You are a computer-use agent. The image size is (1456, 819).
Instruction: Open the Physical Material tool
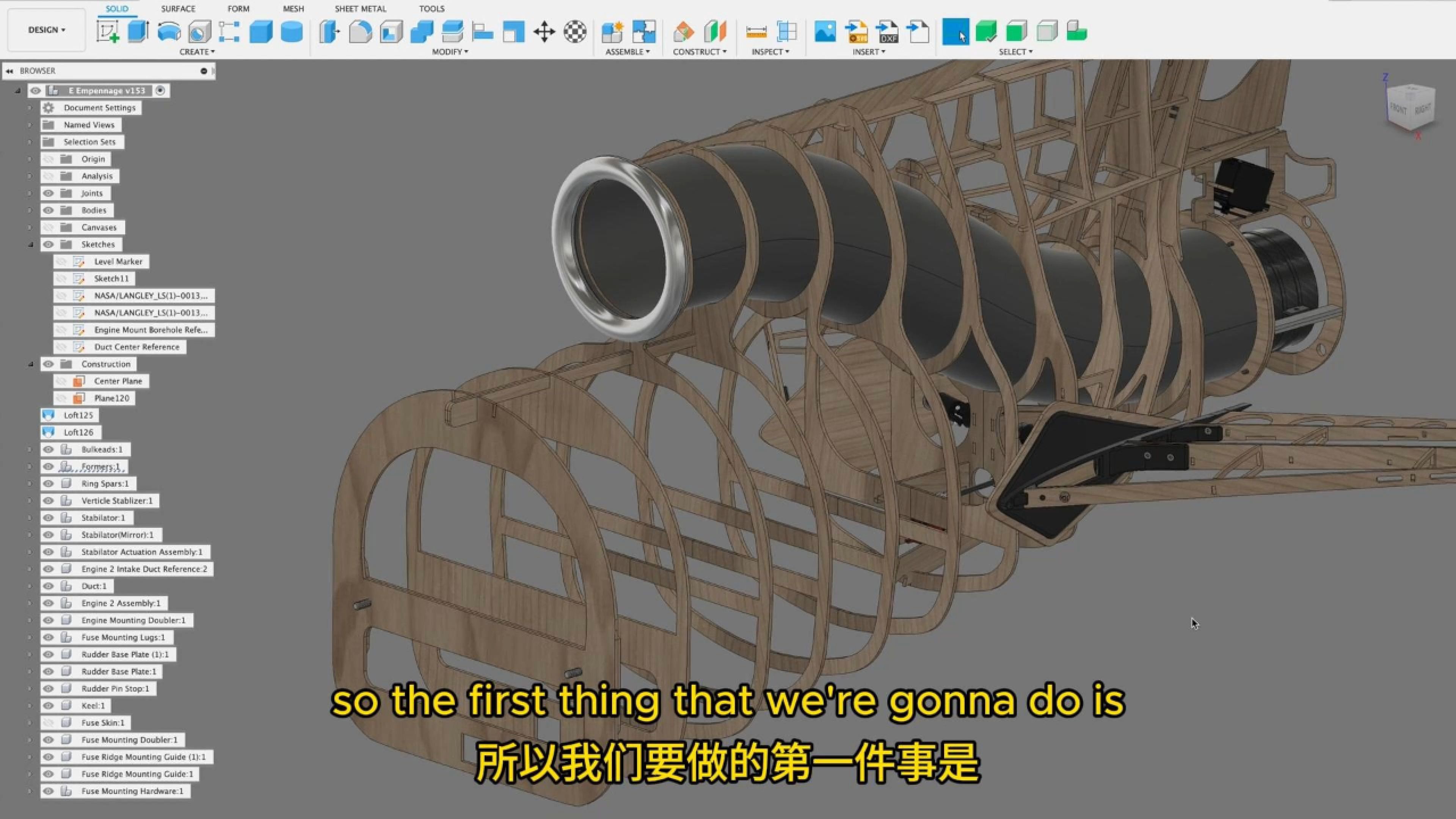pos(682,32)
